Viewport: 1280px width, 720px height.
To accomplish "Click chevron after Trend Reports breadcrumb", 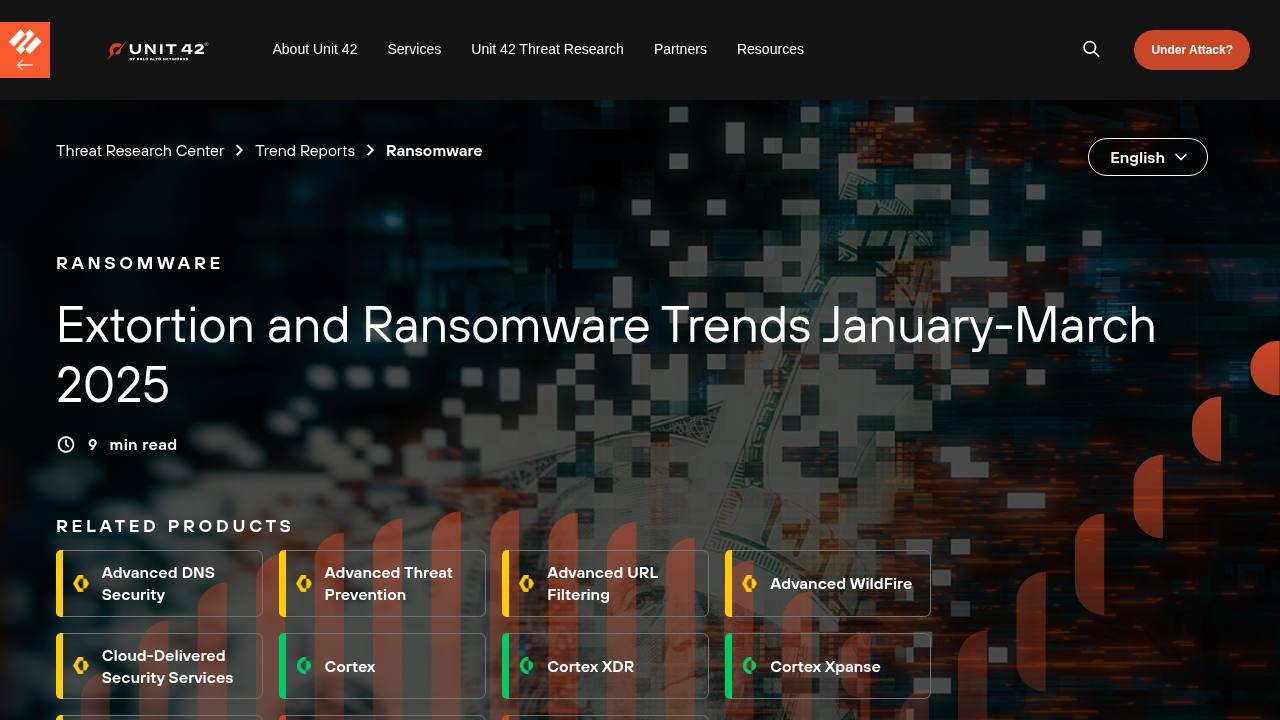I will pyautogui.click(x=370, y=150).
